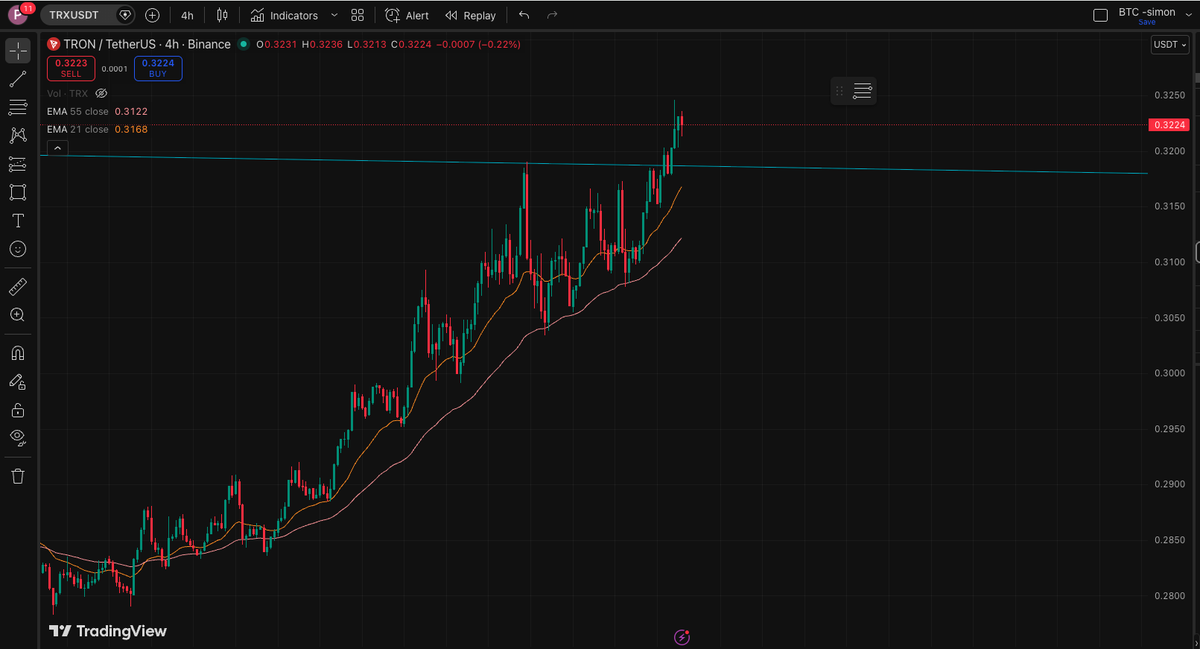Add symbol to compare with plus icon
Viewport: 1200px width, 649px height.
point(152,15)
